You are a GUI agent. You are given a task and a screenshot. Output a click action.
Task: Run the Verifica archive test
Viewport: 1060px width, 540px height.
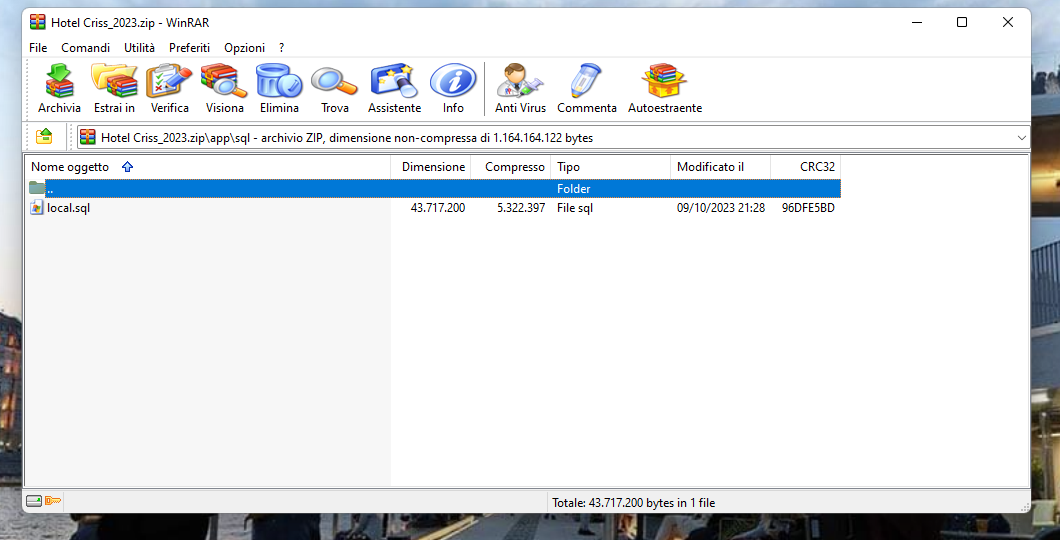pyautogui.click(x=170, y=89)
